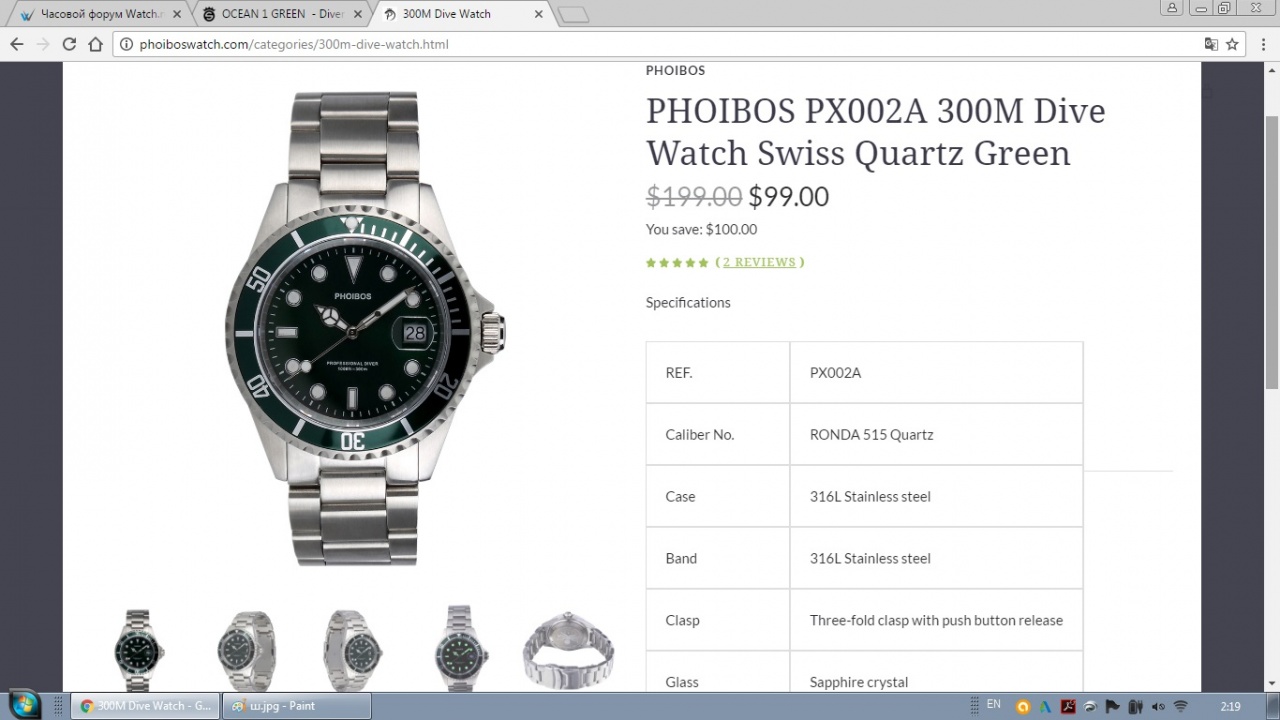Image resolution: width=1280 pixels, height=720 pixels.
Task: Switch to the Часовой форум tab
Action: 99,14
